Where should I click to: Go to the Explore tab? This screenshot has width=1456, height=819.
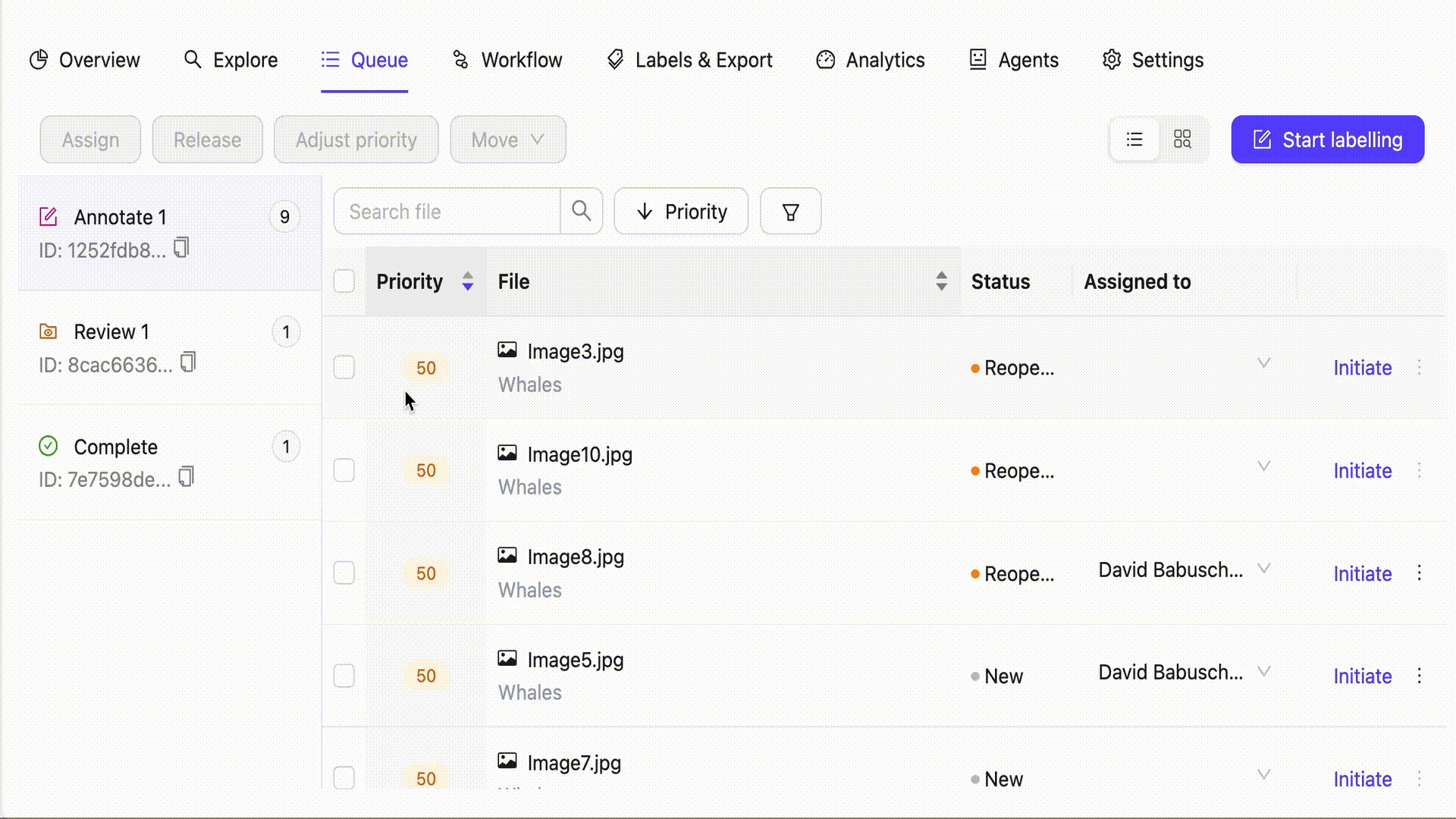231,60
